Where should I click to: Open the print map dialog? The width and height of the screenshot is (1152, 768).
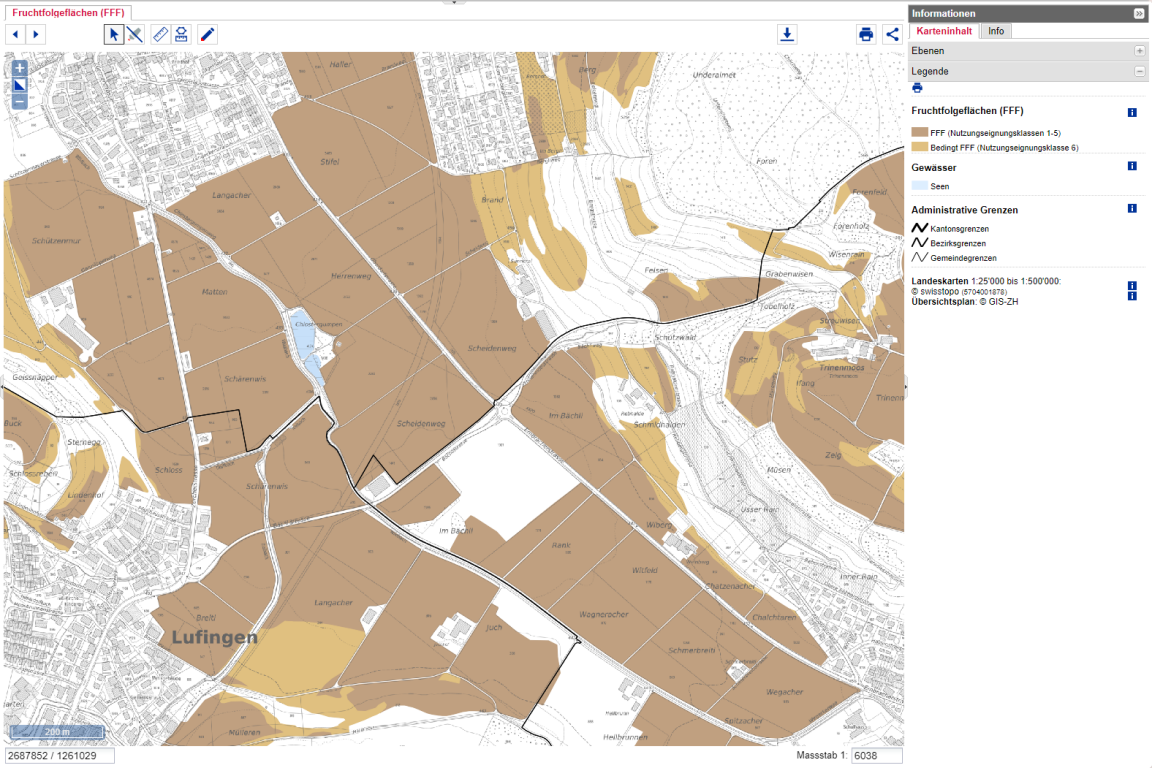click(x=866, y=34)
